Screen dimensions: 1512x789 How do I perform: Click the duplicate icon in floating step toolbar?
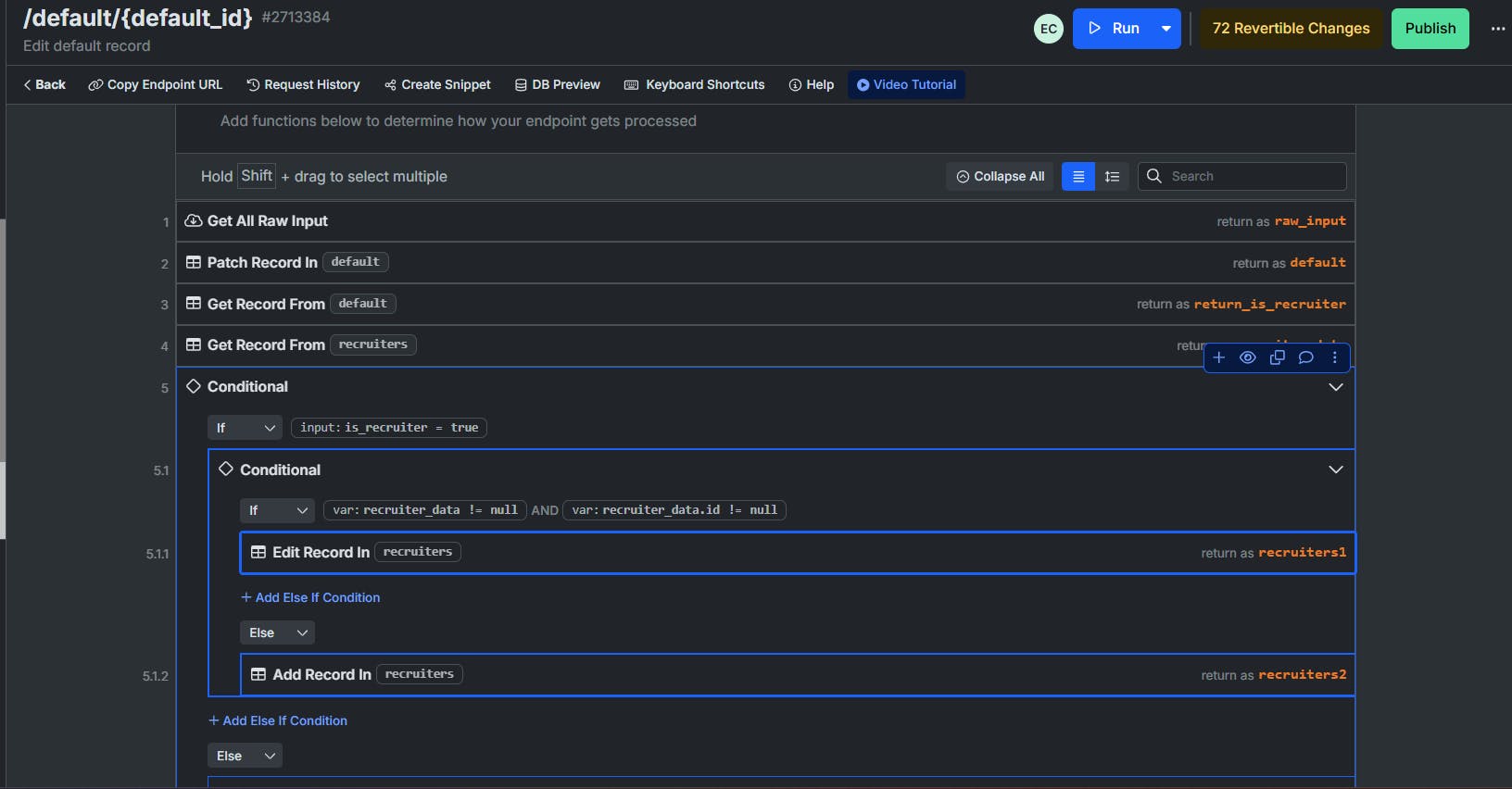pos(1278,357)
